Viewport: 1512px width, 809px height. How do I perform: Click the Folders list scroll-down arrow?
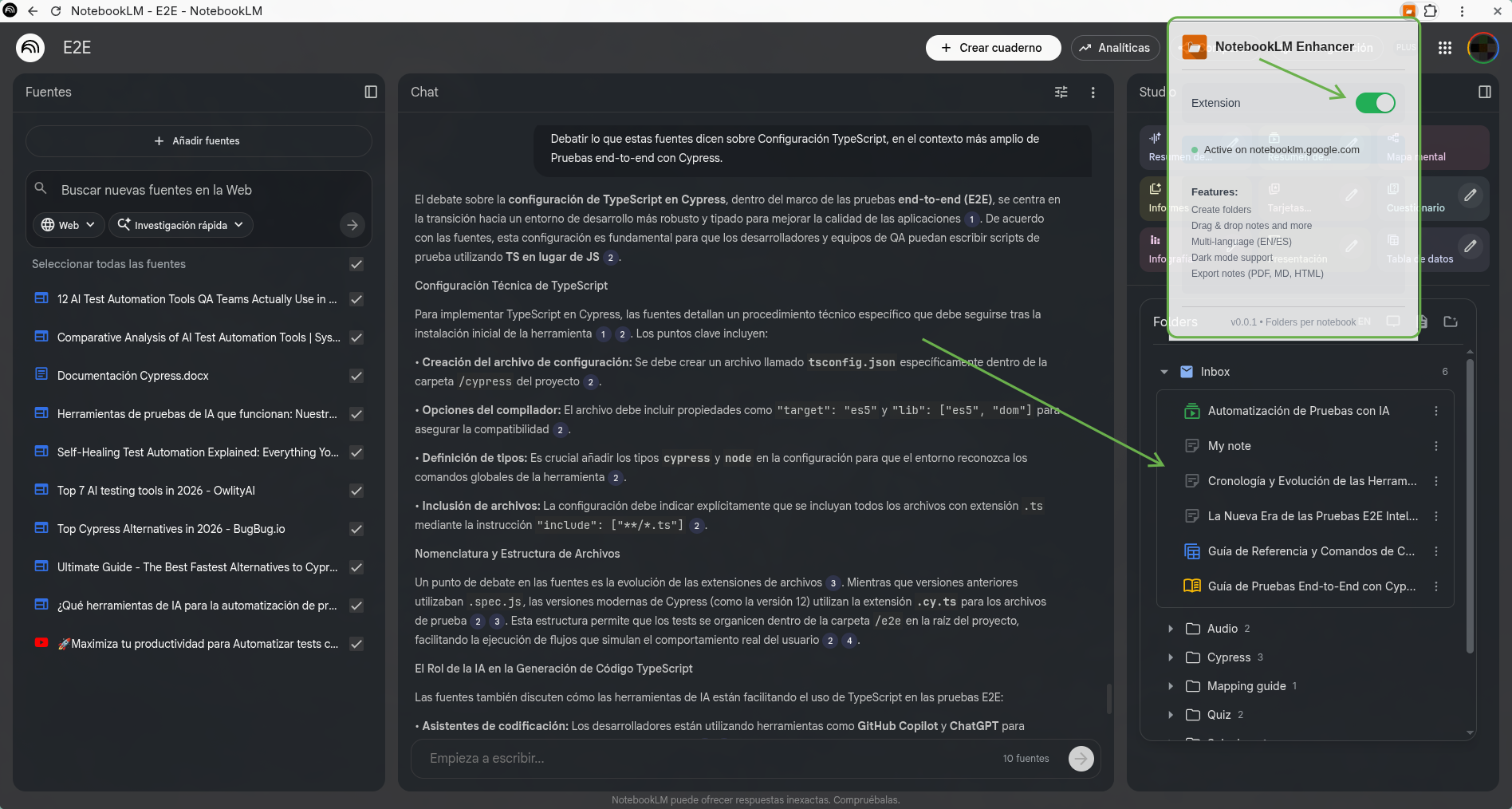tap(1470, 732)
